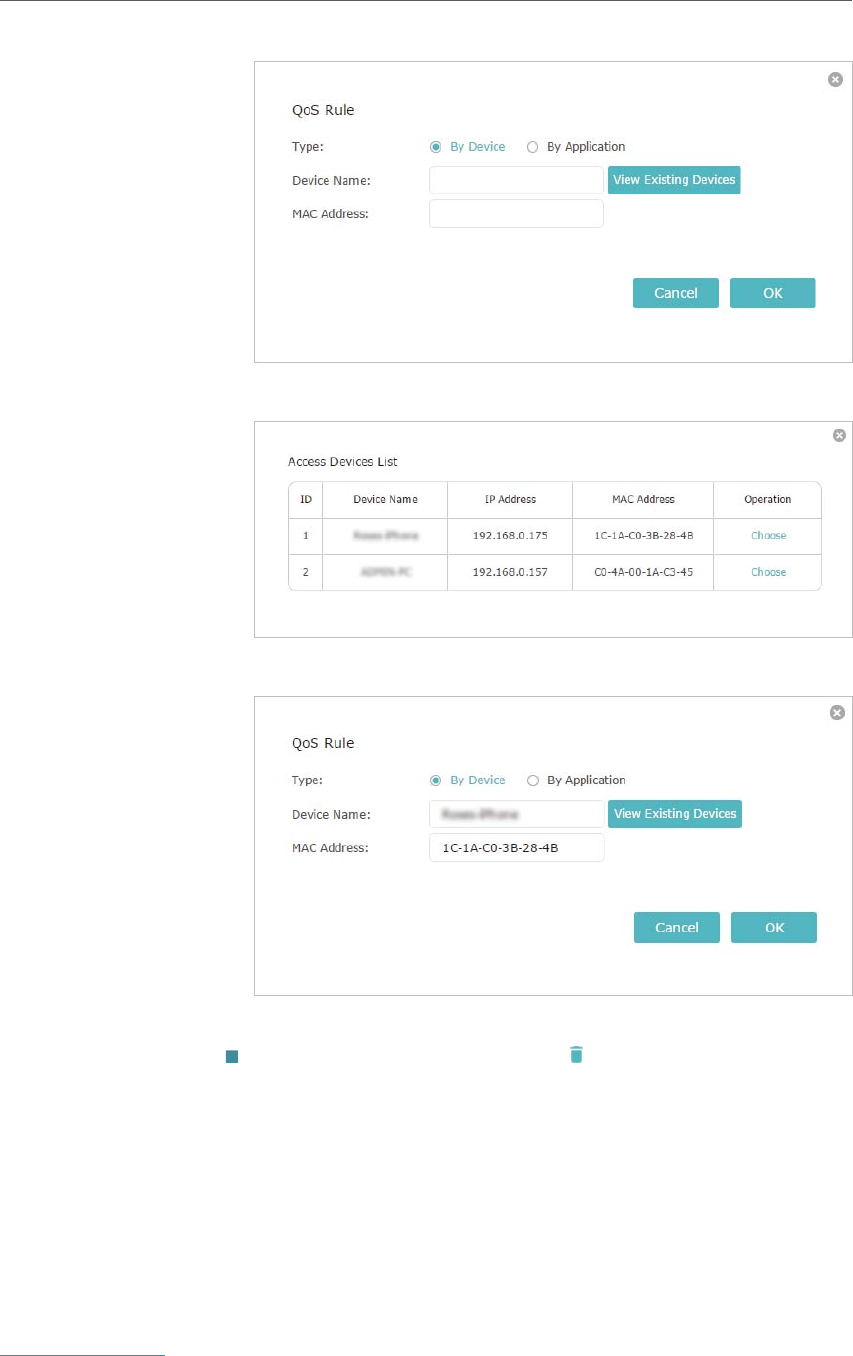Image resolution: width=853 pixels, height=1356 pixels.
Task: Click MAC Address field showing 1C-1A-C0-3B-28-4B
Action: 516,848
